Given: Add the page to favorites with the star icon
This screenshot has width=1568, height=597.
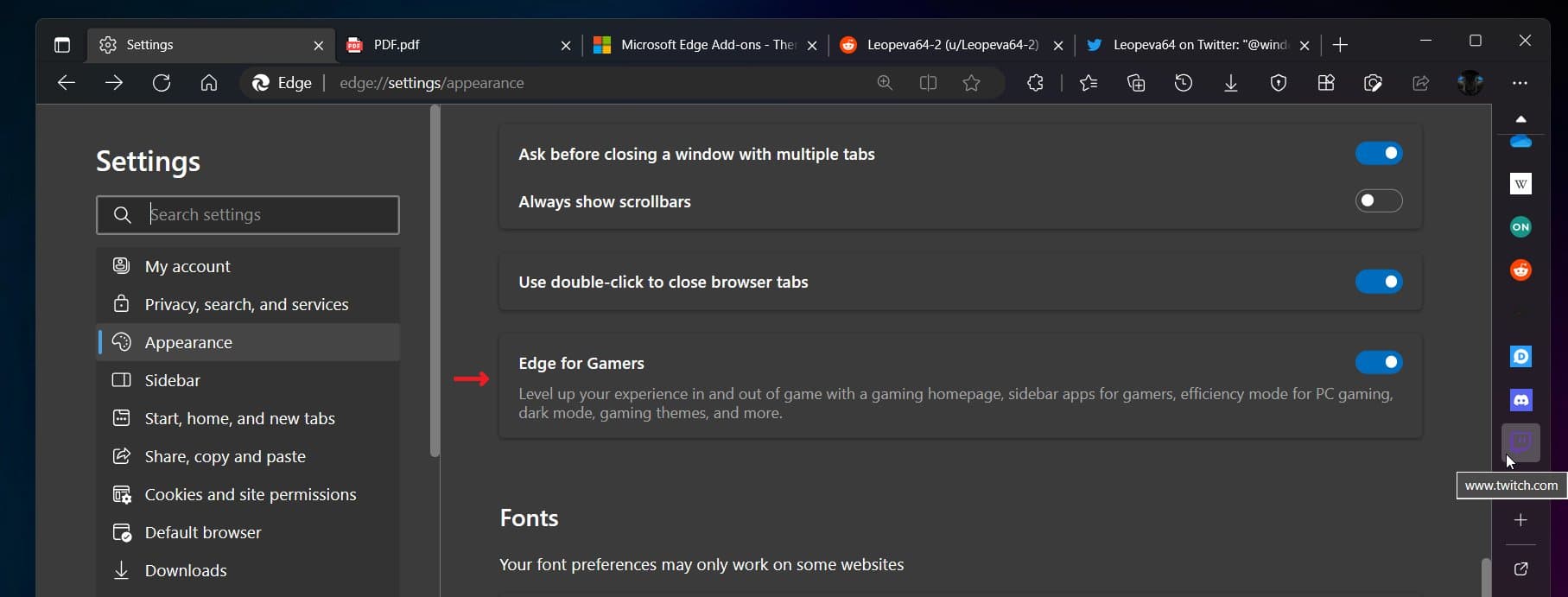Looking at the screenshot, I should [x=971, y=83].
